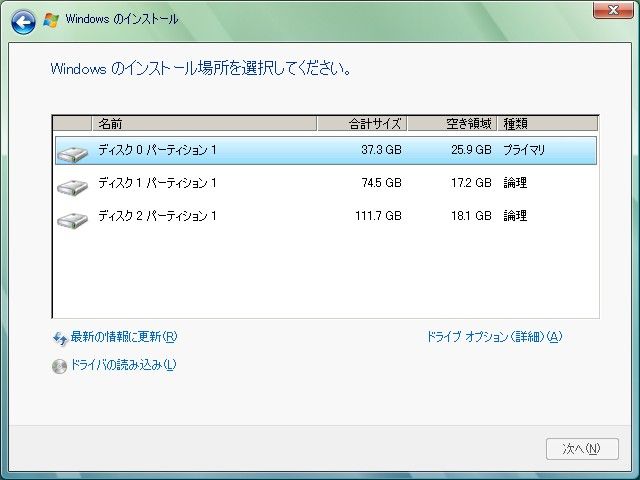
Task: Sort by the 種類 column header
Action: tap(547, 123)
